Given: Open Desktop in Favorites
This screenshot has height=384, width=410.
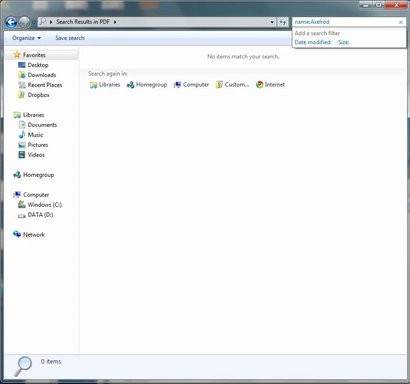Looking at the screenshot, I should [38, 65].
